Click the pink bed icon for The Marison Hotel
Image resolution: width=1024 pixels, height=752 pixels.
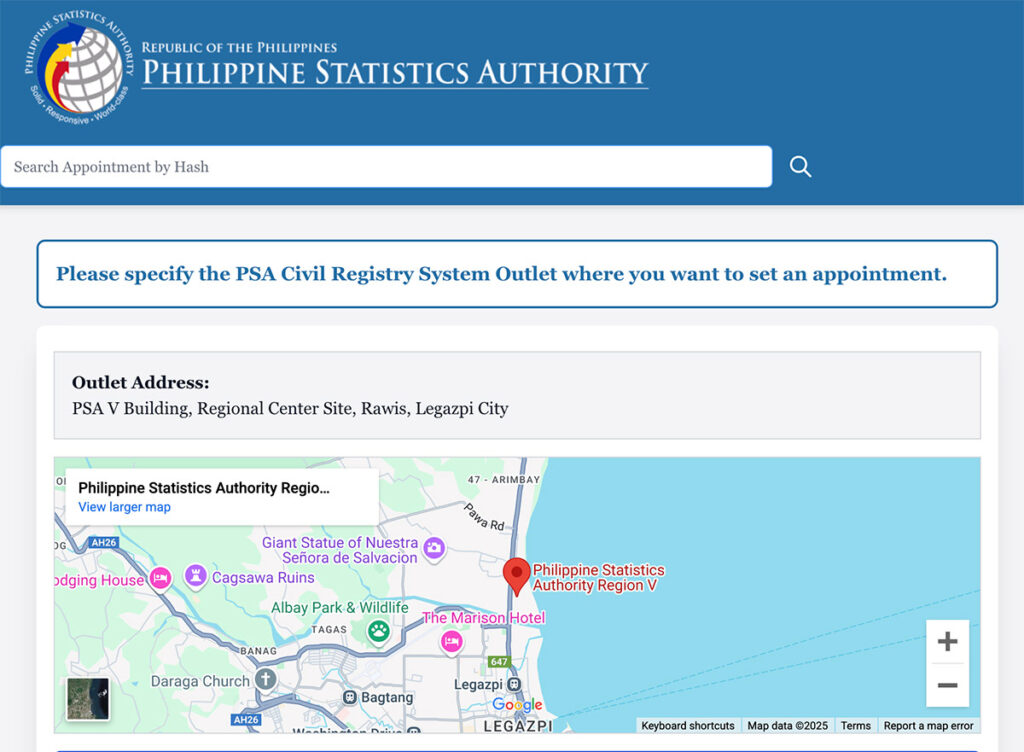(452, 642)
